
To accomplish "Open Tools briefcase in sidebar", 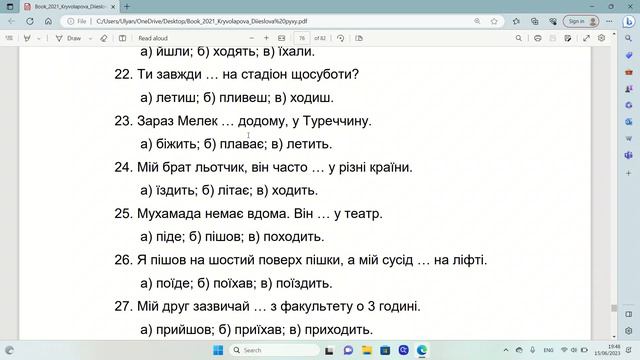I will (x=629, y=72).
